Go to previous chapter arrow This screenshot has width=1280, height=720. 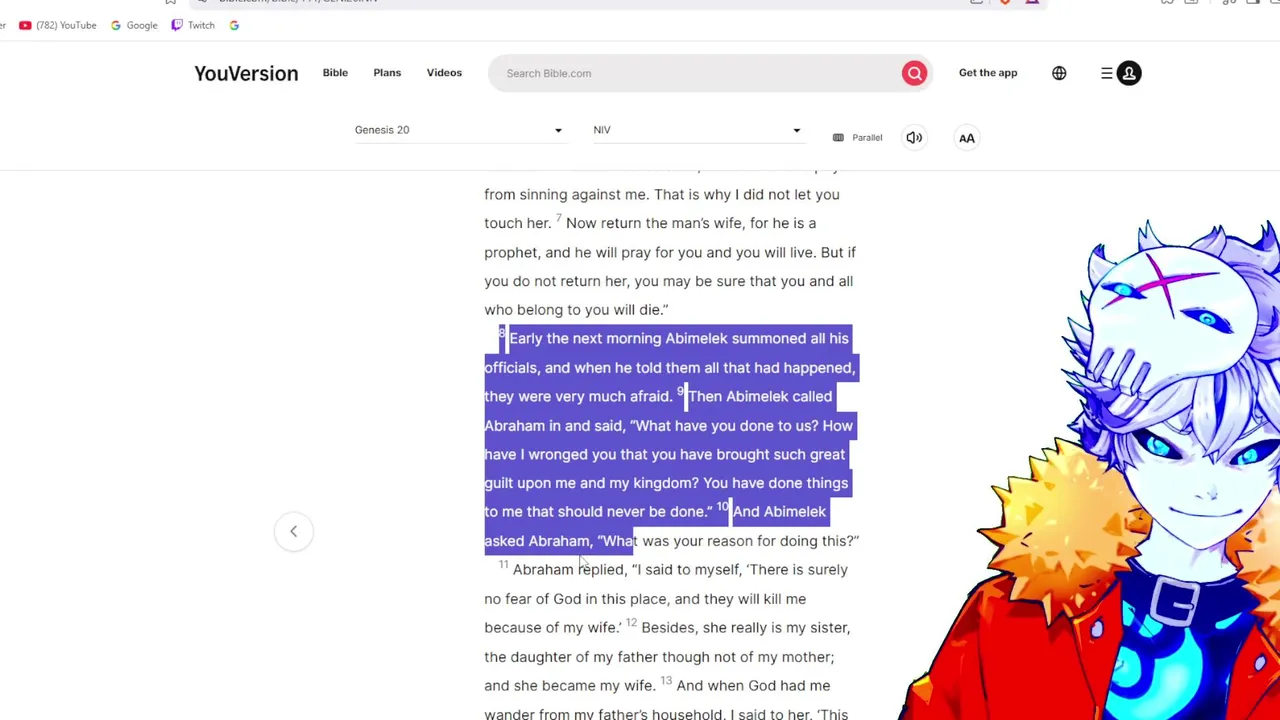coord(294,531)
